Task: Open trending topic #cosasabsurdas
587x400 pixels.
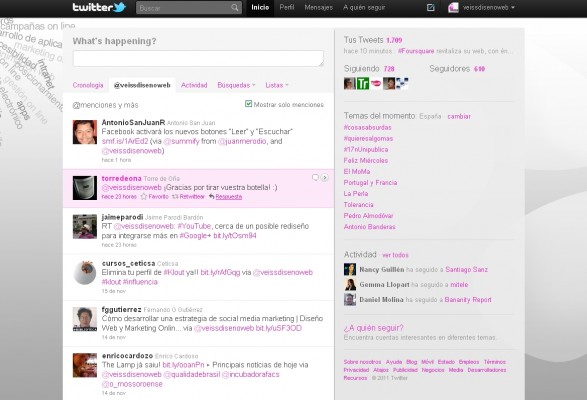Action: coord(368,127)
